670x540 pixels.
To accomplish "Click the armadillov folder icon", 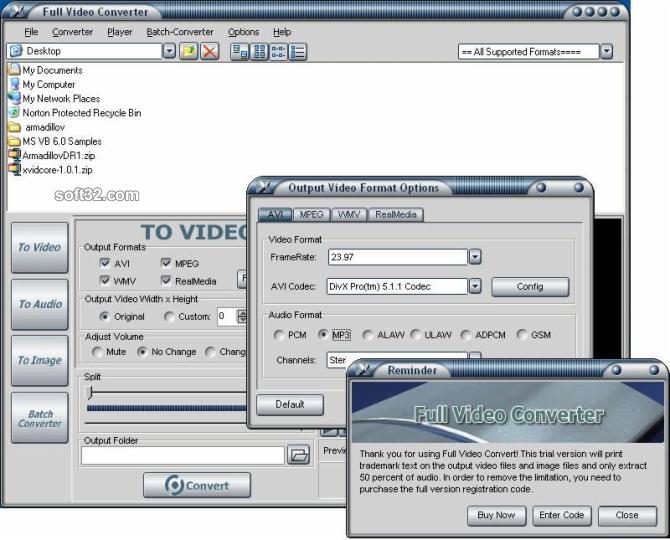I will point(15,127).
